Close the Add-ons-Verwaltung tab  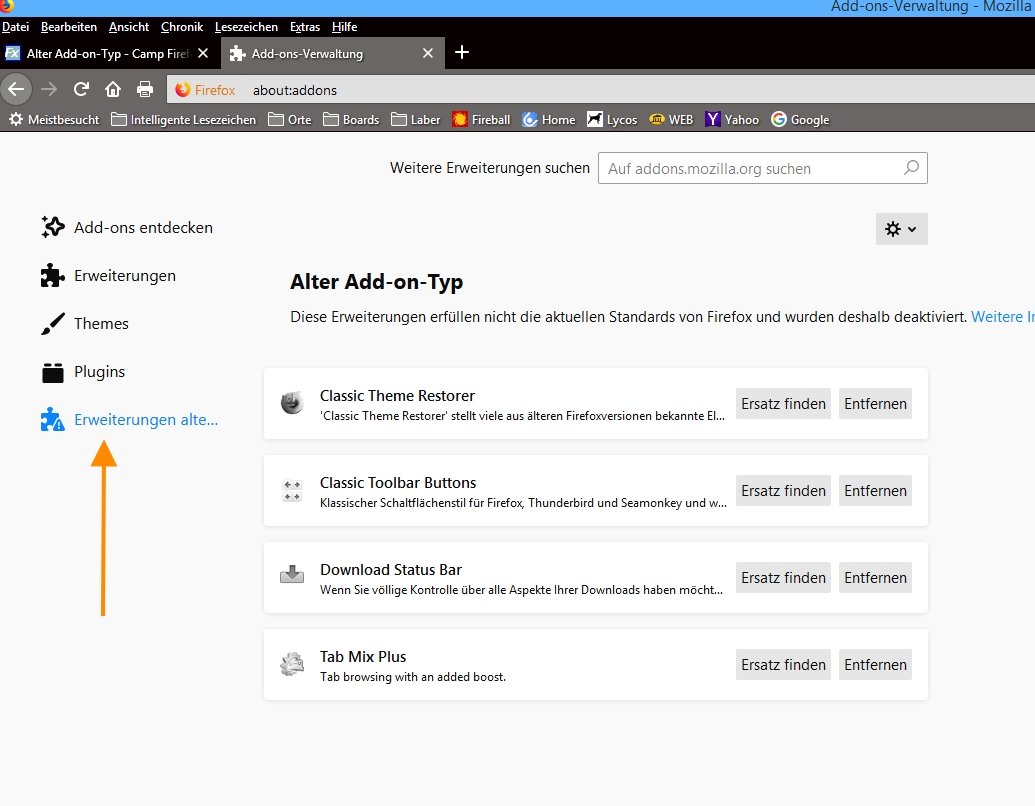pyautogui.click(x=428, y=53)
